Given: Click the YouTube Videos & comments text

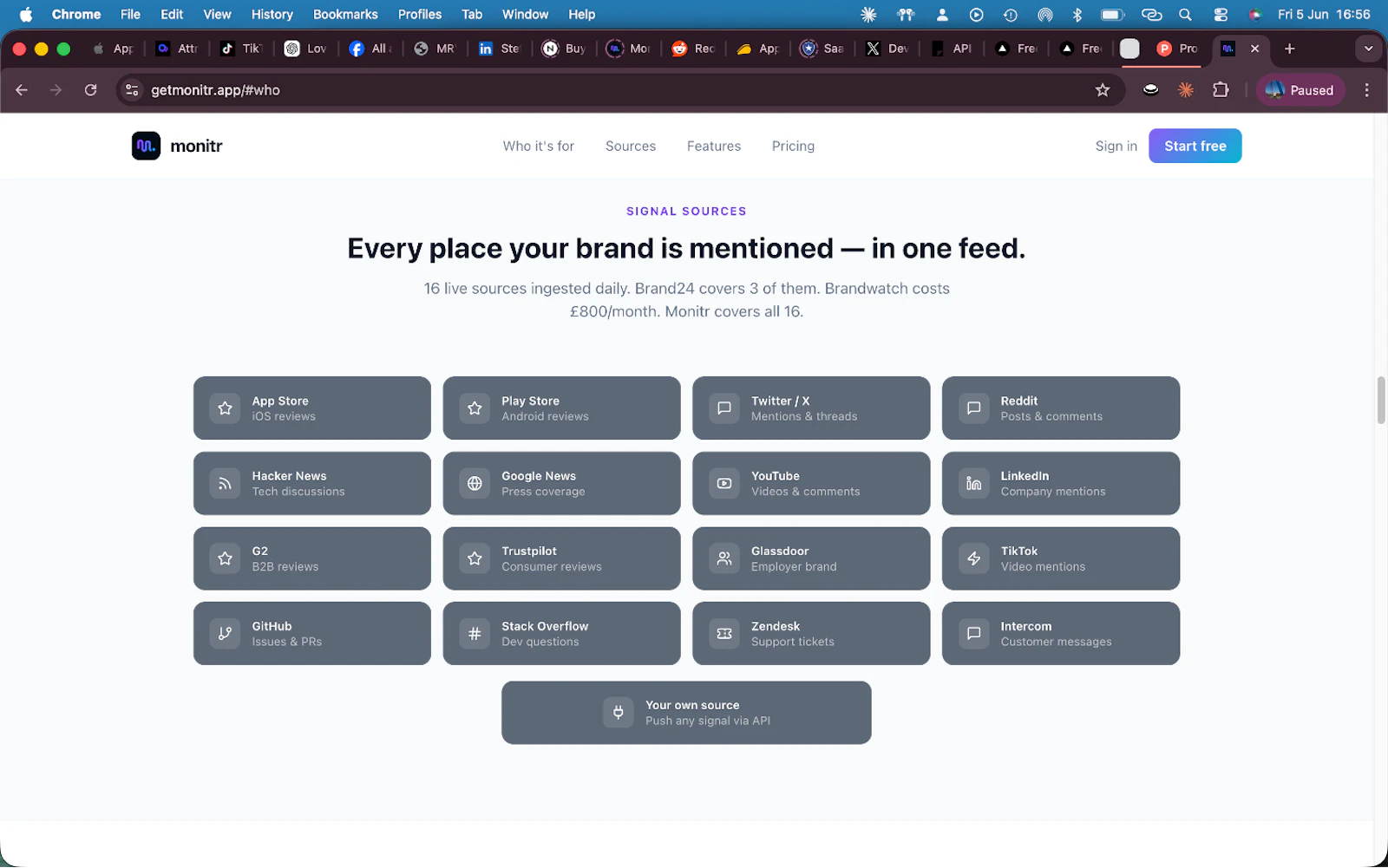Looking at the screenshot, I should click(805, 492).
